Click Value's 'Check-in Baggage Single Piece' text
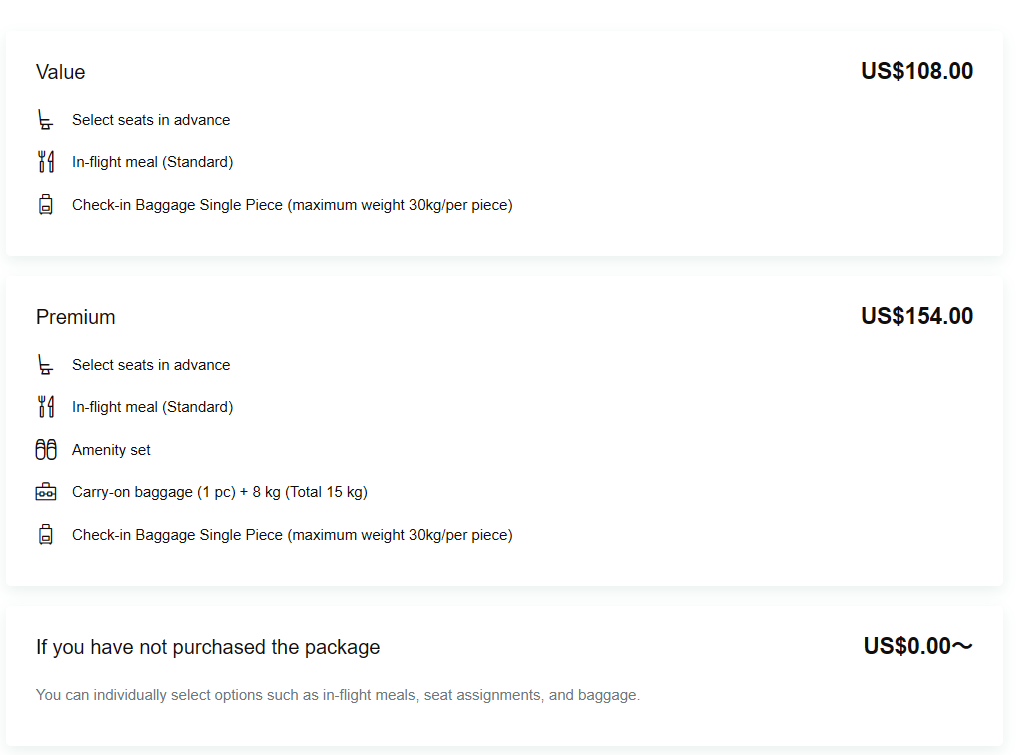The image size is (1020, 755). 292,205
